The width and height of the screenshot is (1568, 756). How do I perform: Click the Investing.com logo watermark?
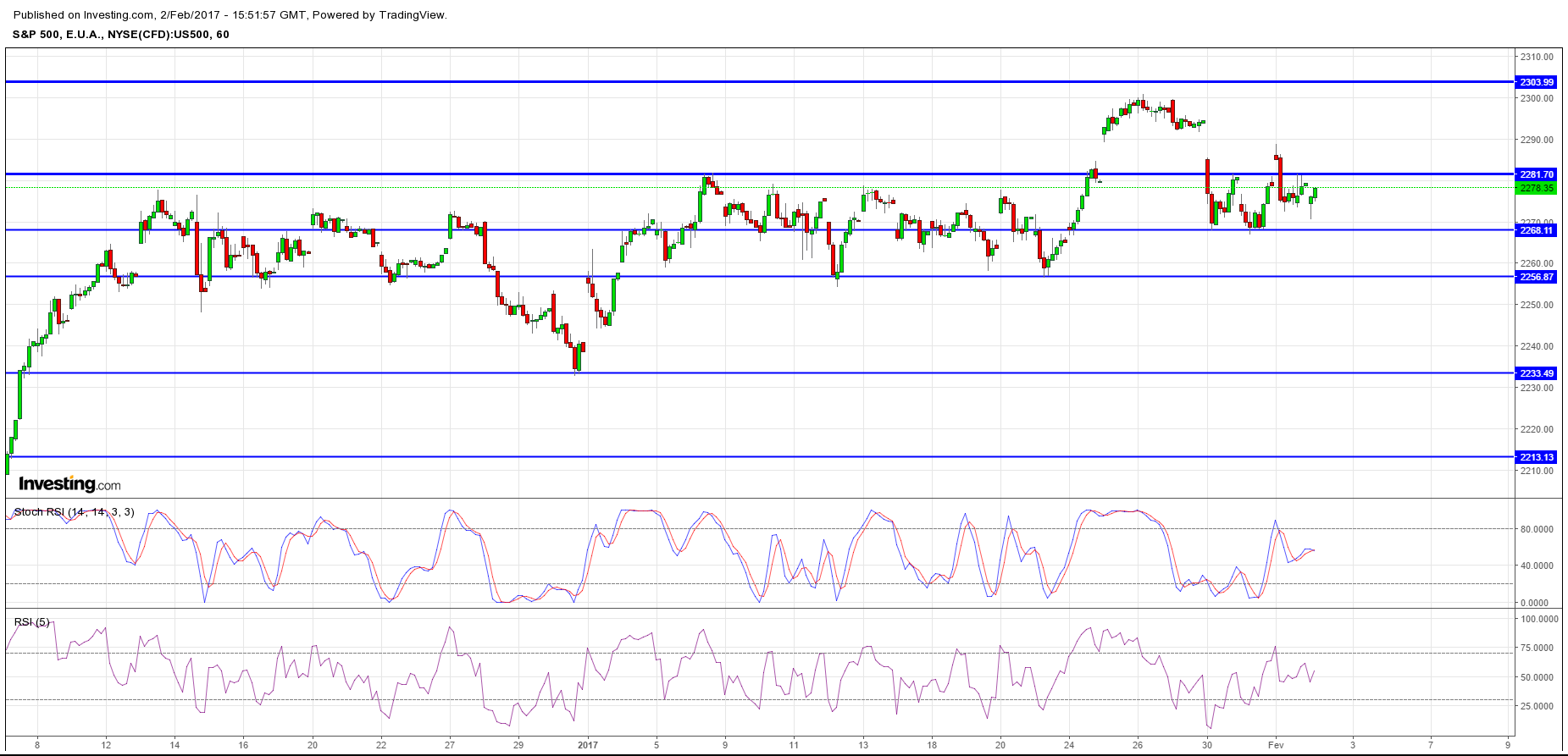(69, 484)
